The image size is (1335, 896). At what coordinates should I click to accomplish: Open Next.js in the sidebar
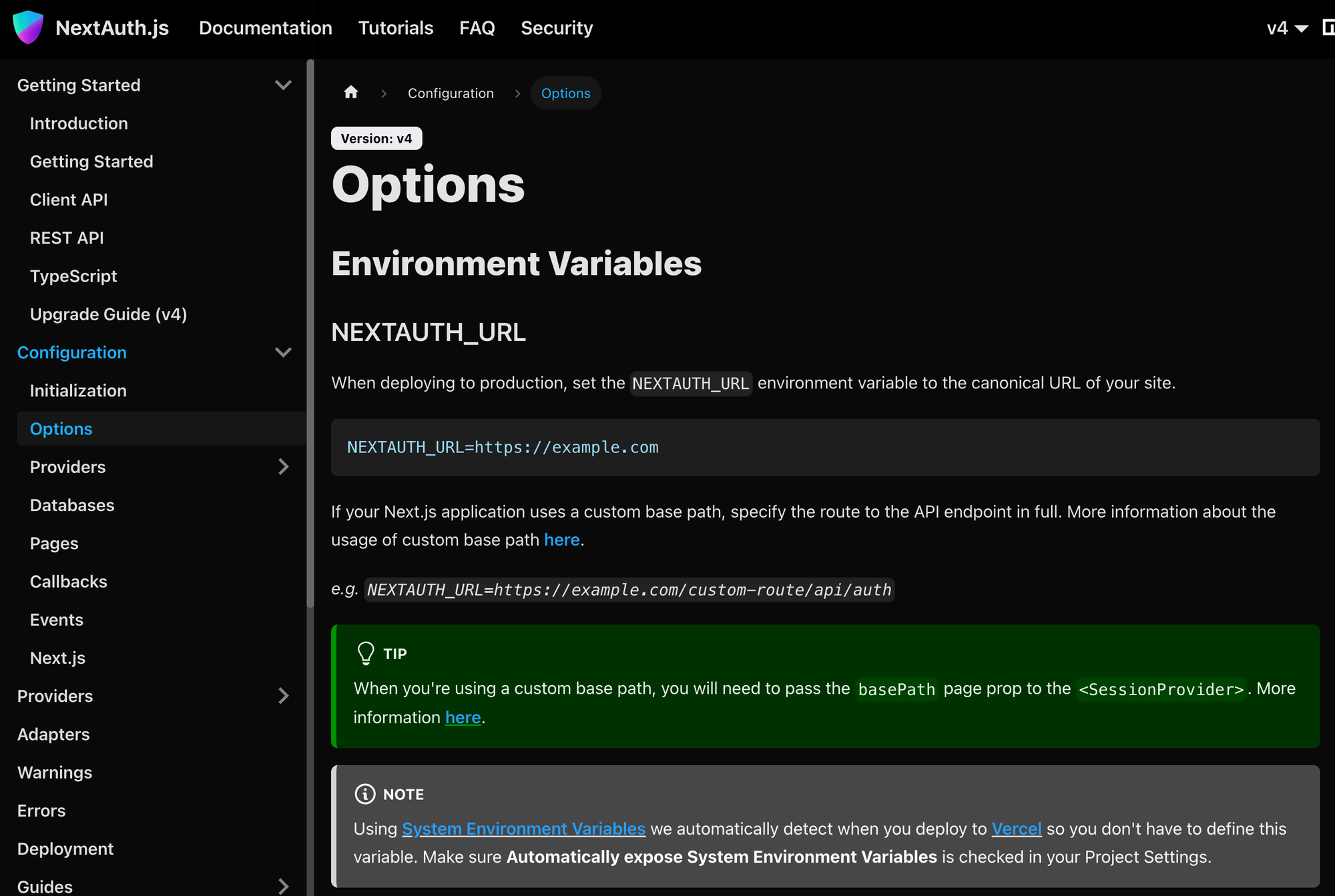(58, 658)
